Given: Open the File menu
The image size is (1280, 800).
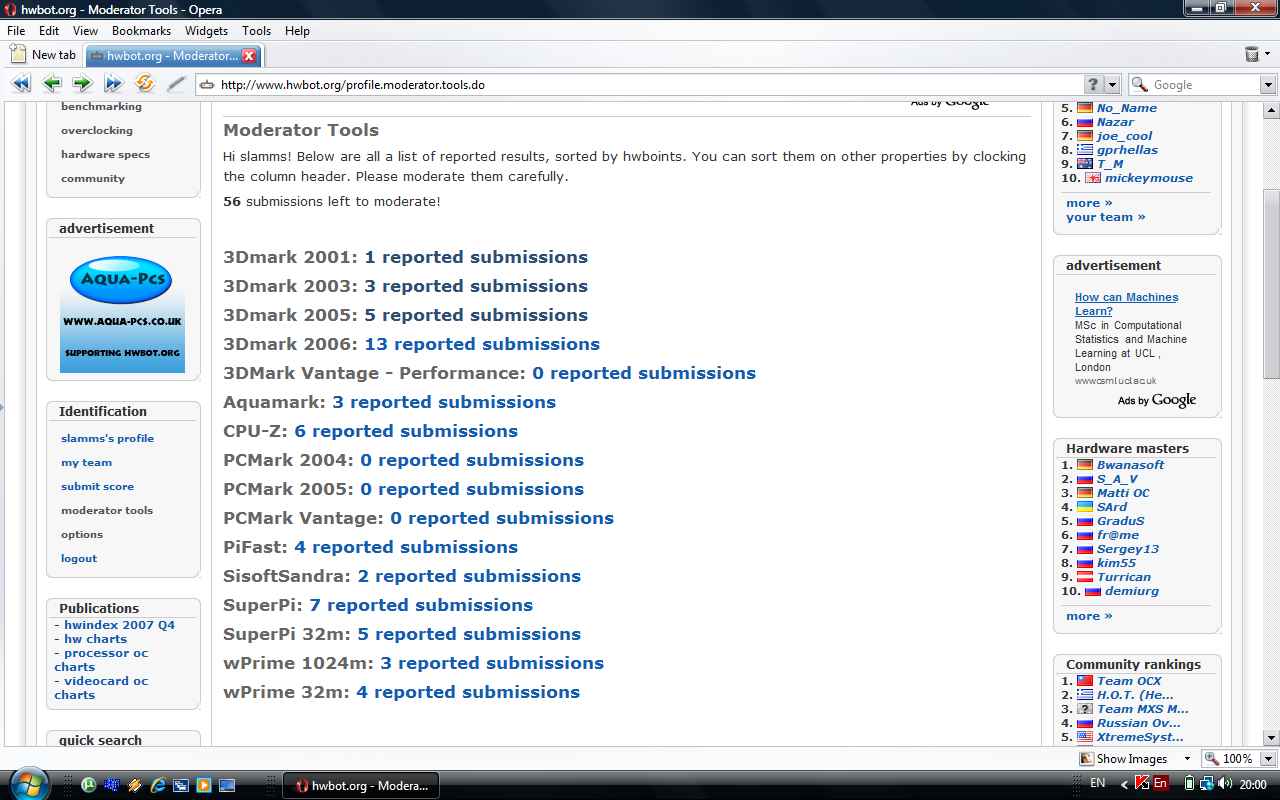Looking at the screenshot, I should [x=16, y=31].
